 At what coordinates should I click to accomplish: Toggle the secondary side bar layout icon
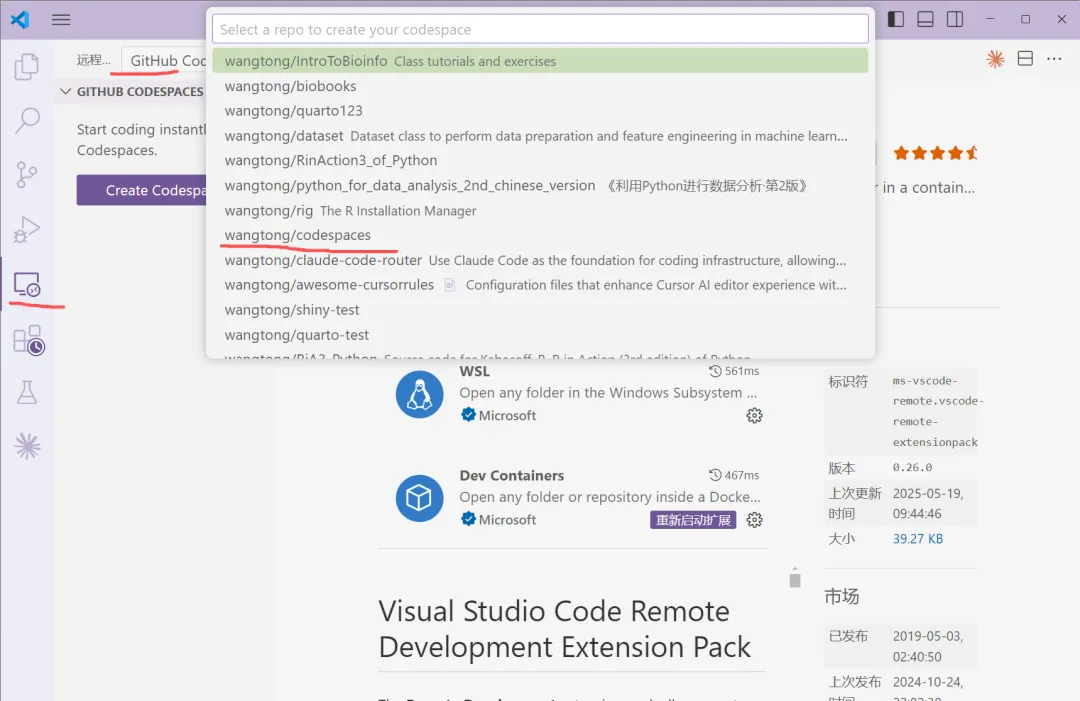pyautogui.click(x=955, y=19)
